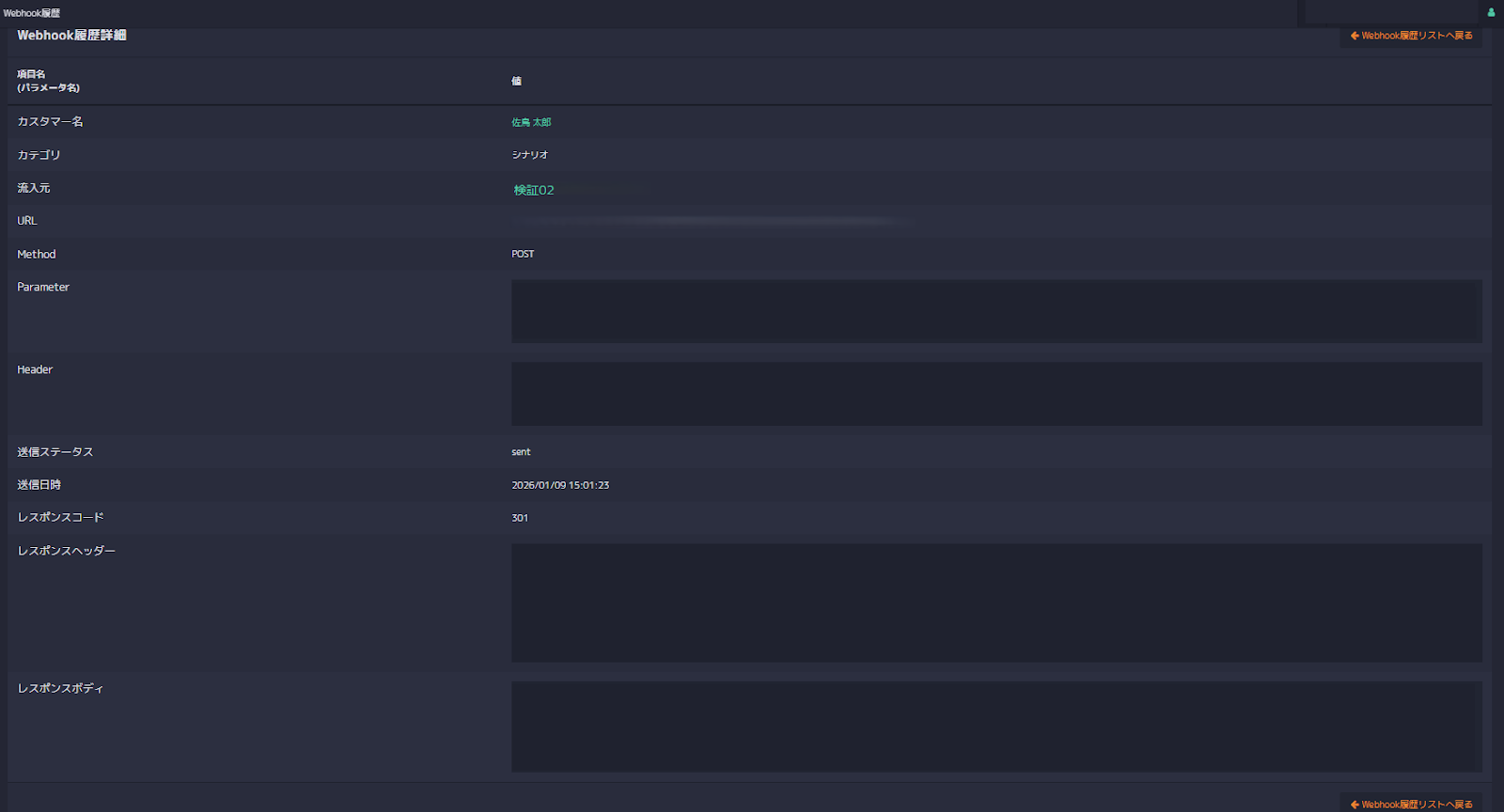Viewport: 1504px width, 812px height.
Task: Focus the レスポンスボディ text area
Action: click(x=996, y=726)
